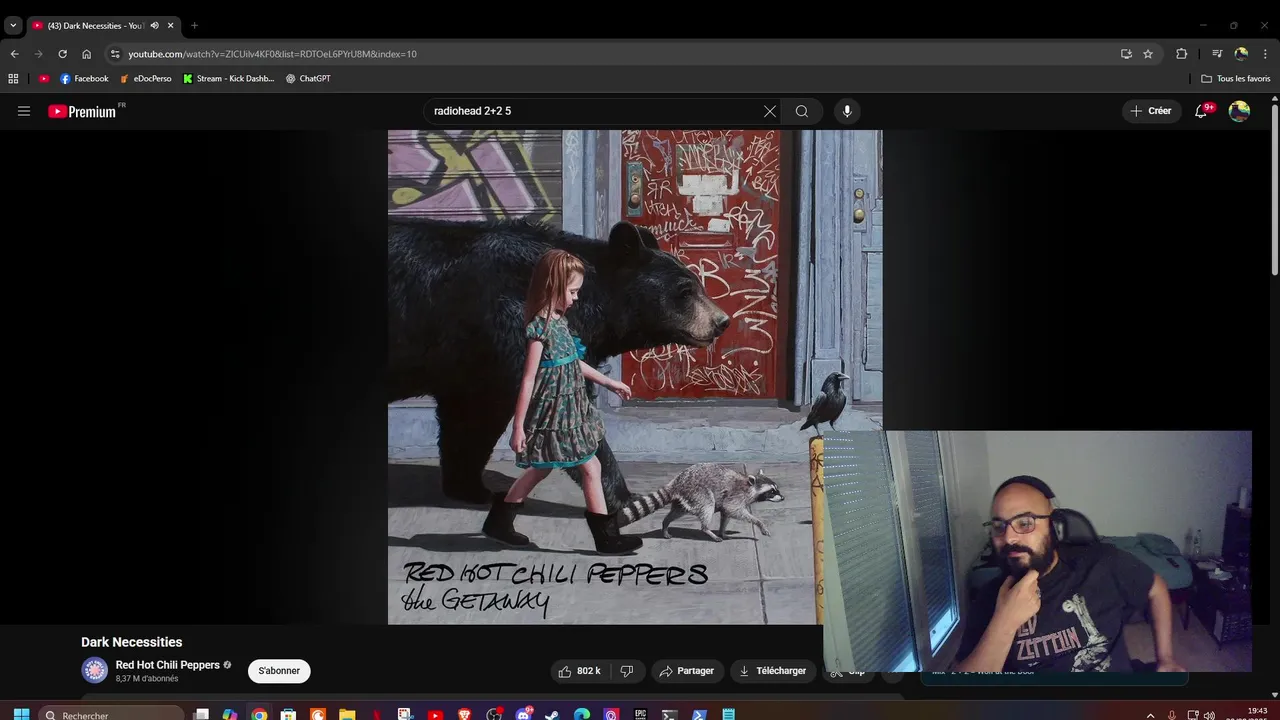
Task: Mute the Dark Necessities tab audio
Action: coord(154,25)
